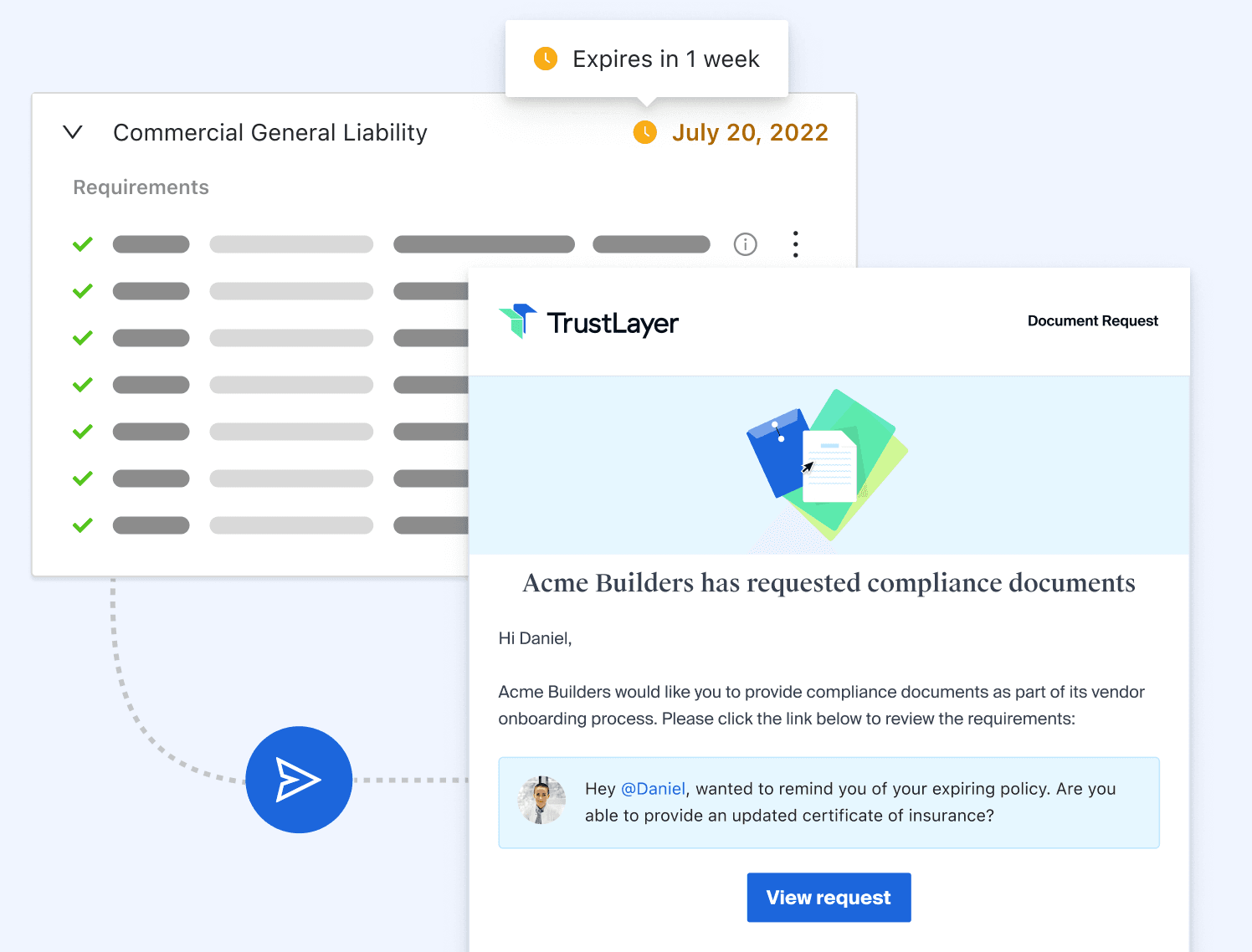Collapse the Commercial General Liability section
The image size is (1252, 952).
(x=73, y=132)
